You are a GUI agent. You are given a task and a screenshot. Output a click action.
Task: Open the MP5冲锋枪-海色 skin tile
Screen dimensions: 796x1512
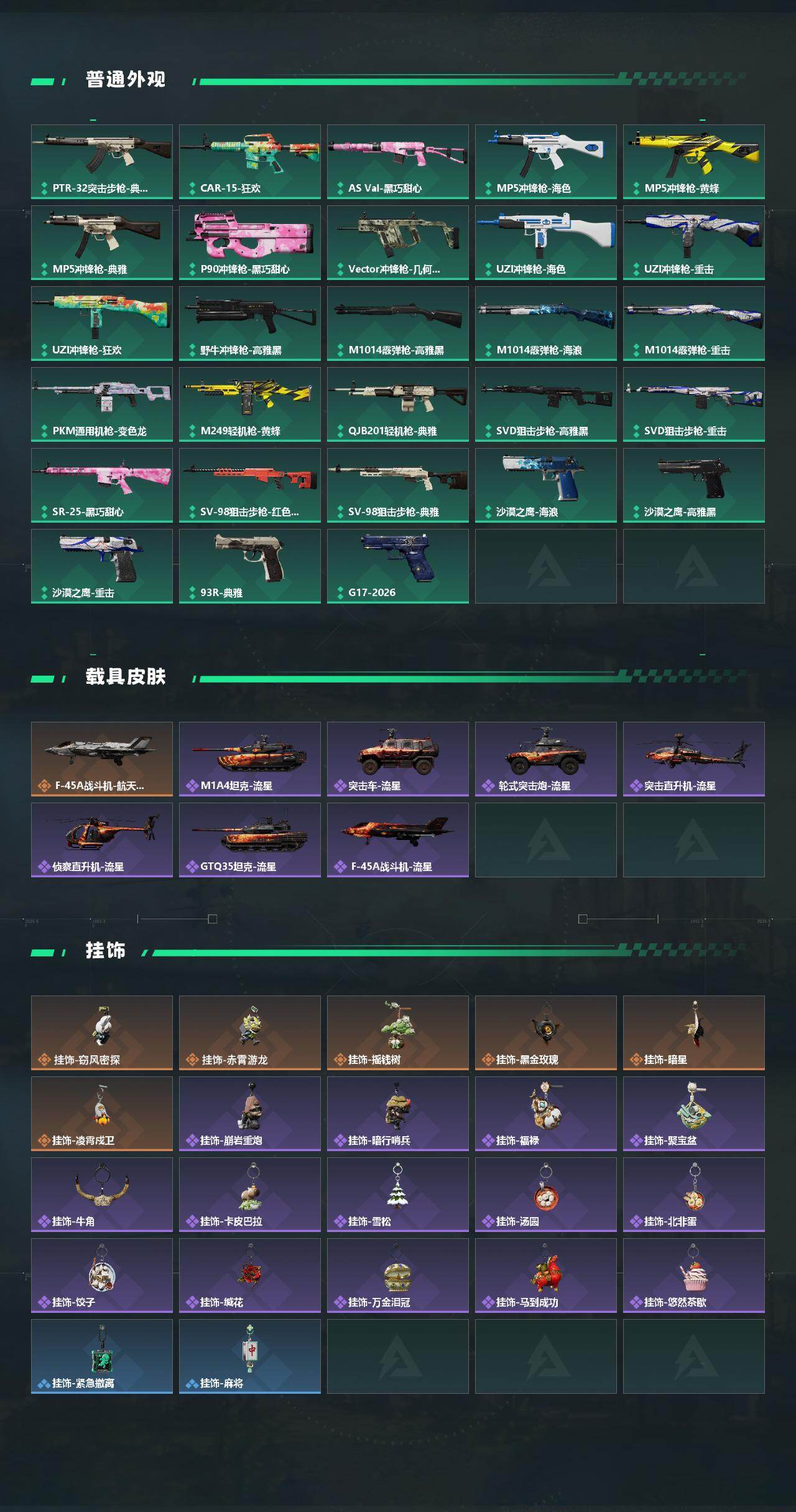click(x=546, y=162)
